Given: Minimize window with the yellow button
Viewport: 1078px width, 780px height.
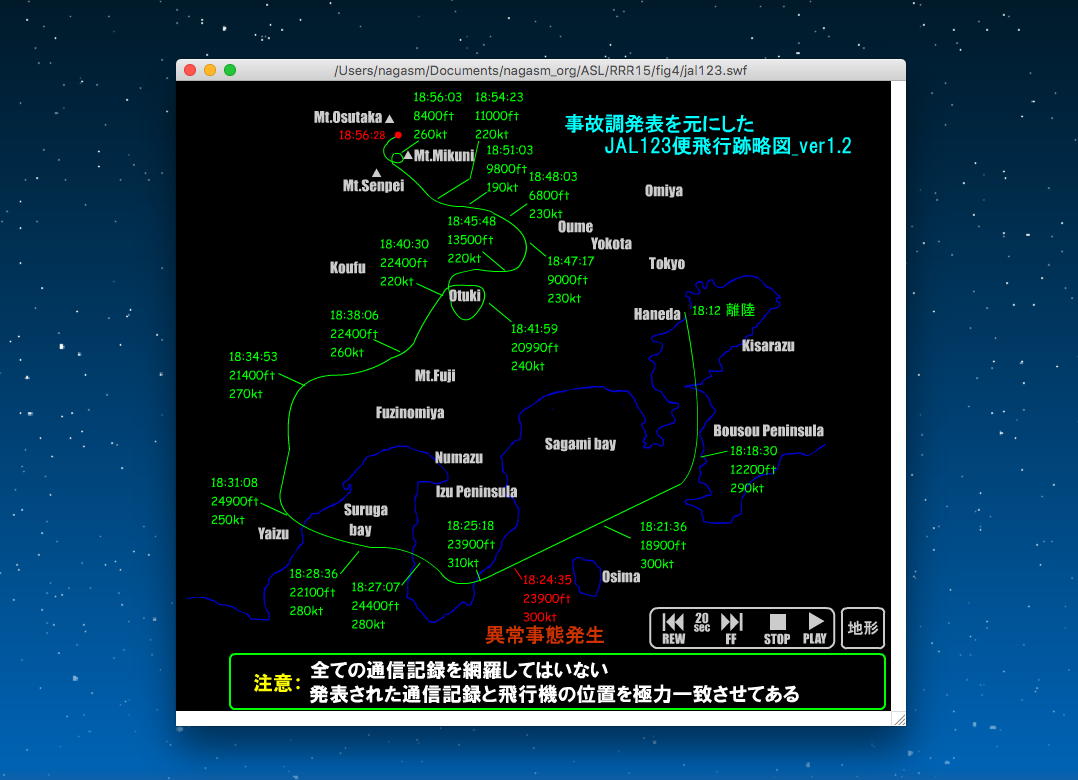Looking at the screenshot, I should [210, 70].
